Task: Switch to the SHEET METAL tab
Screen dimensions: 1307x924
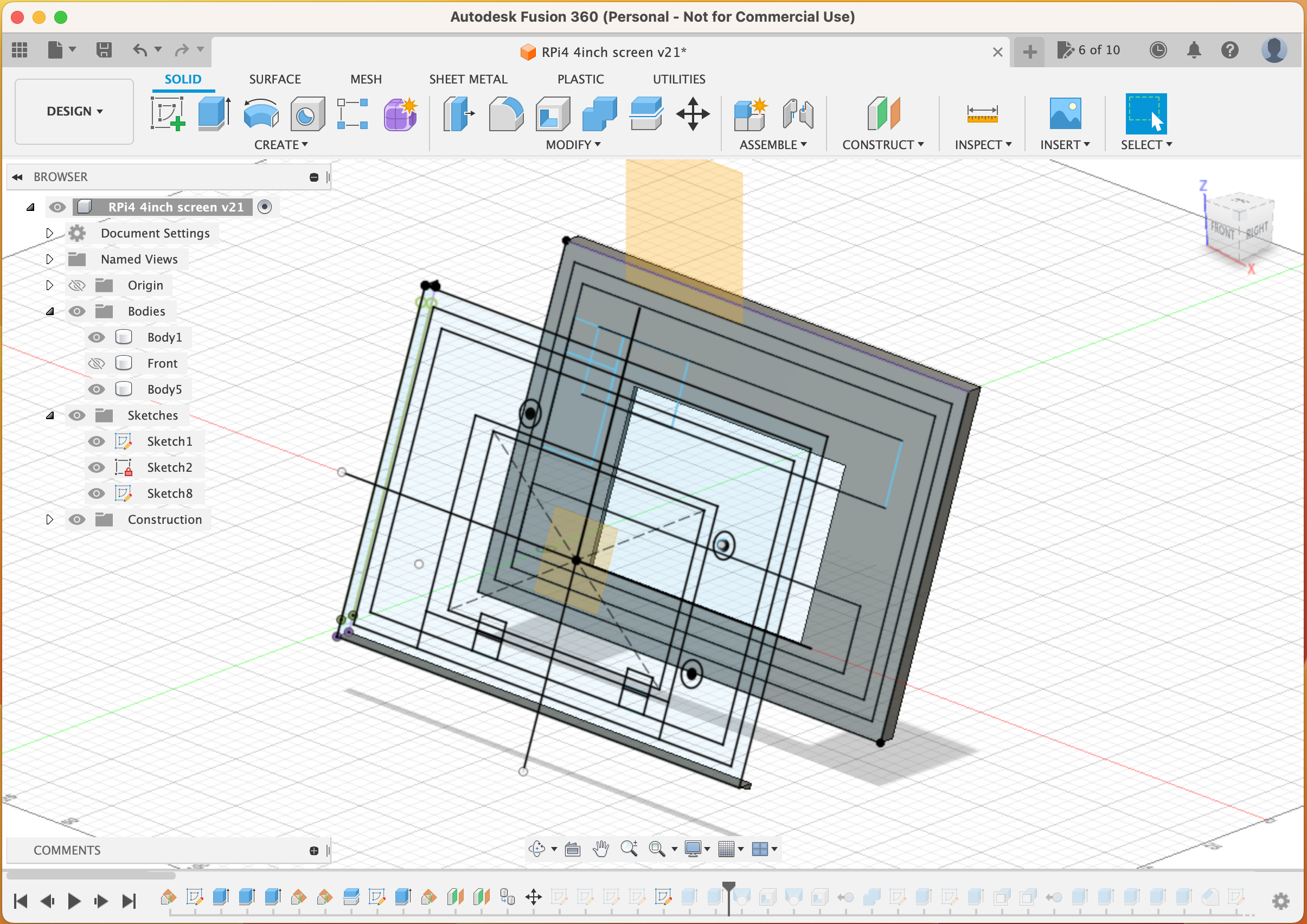Action: (x=468, y=79)
